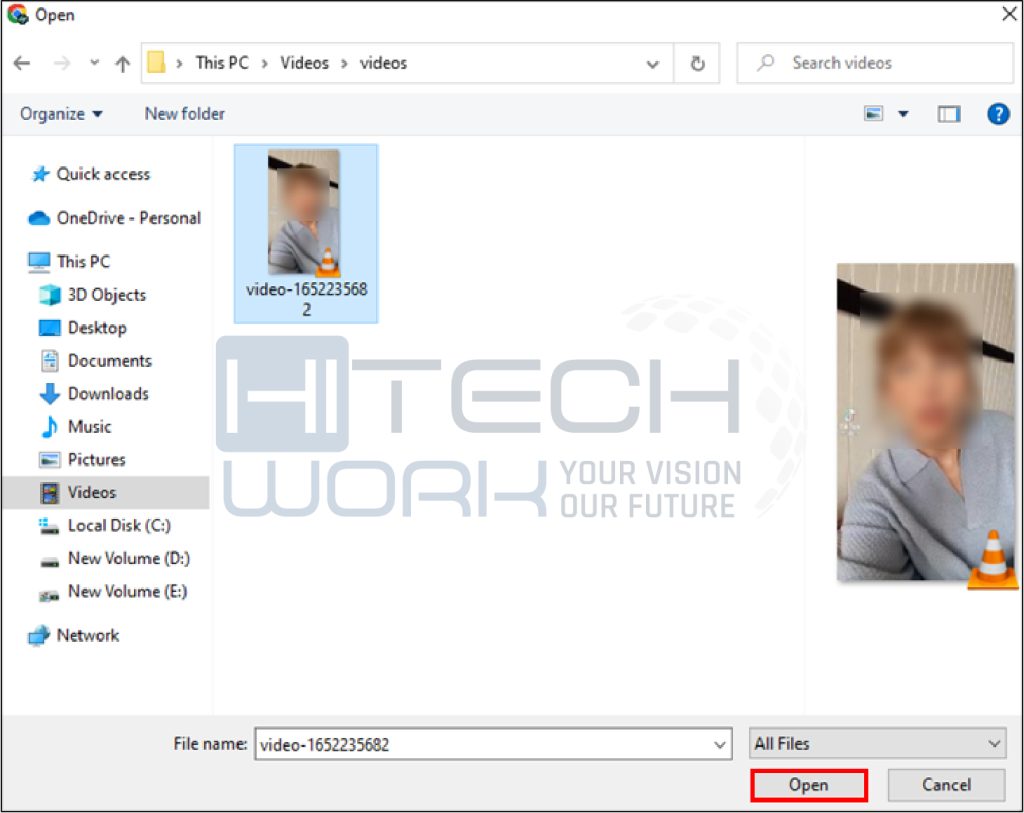Open Desktop in the sidebar
This screenshot has height=813, width=1024.
click(82, 327)
